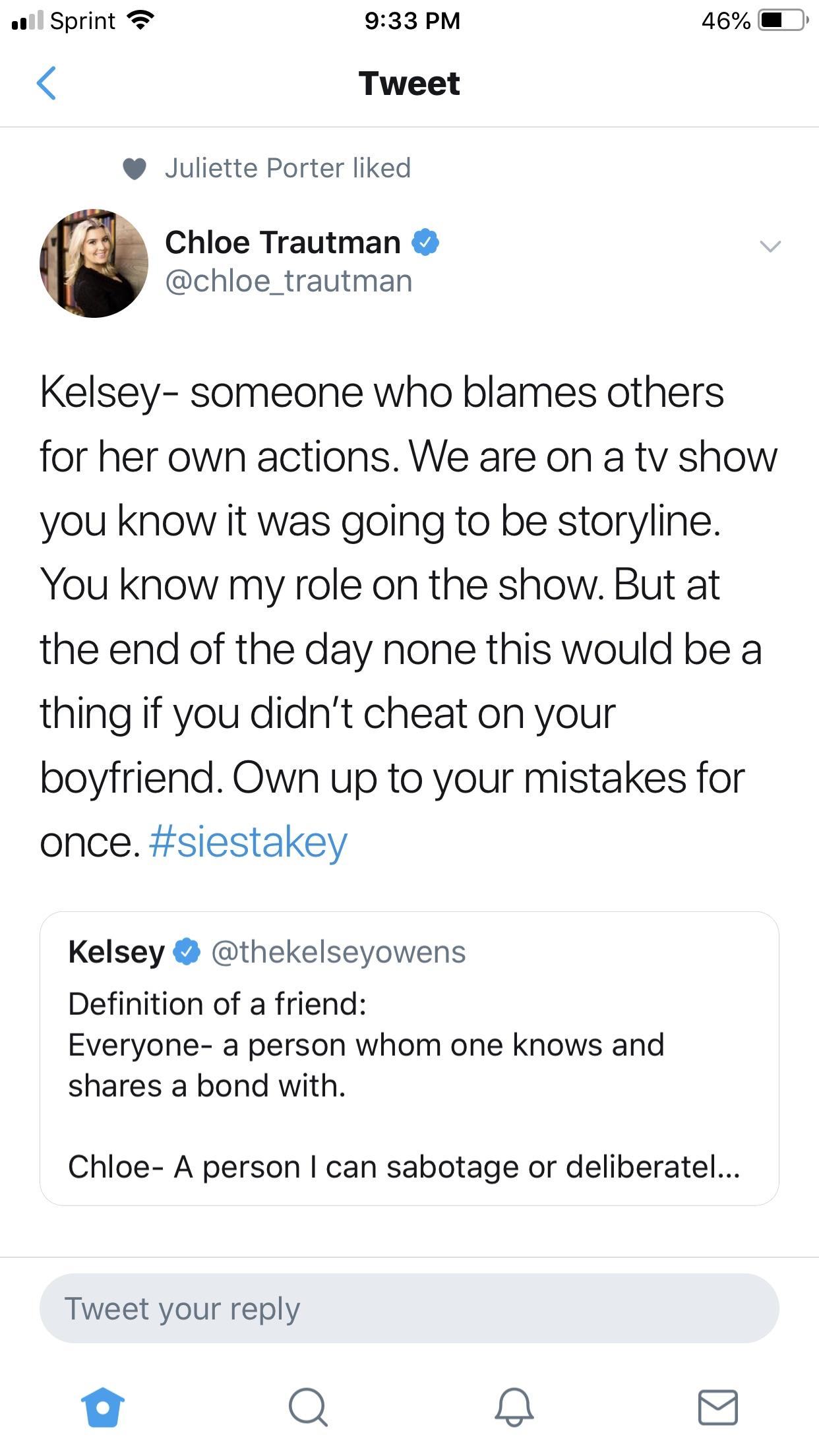Tap the back arrow to previous screen

click(x=47, y=84)
